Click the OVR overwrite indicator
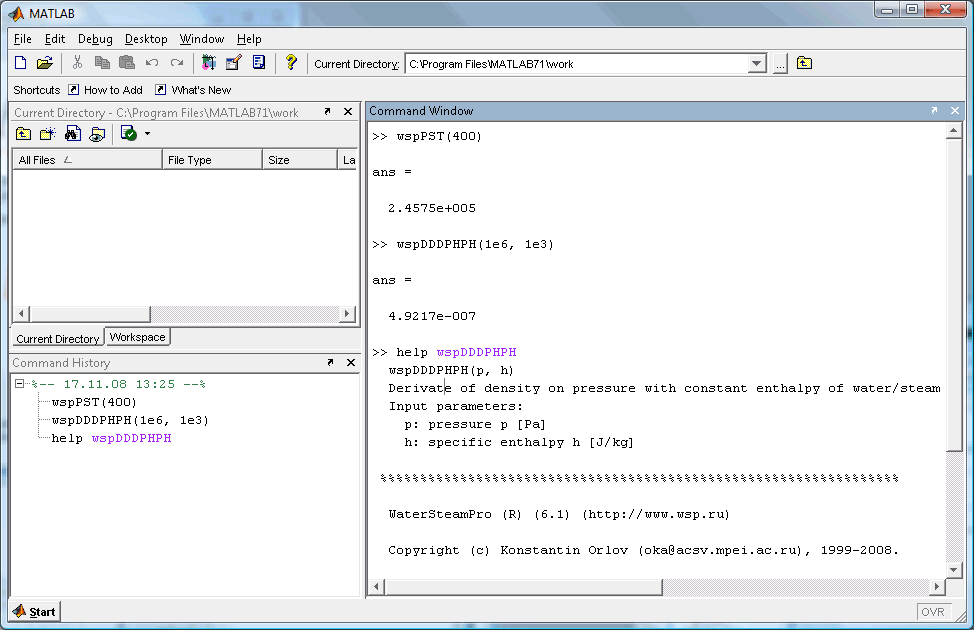Screen dimensions: 974x630 [933, 612]
